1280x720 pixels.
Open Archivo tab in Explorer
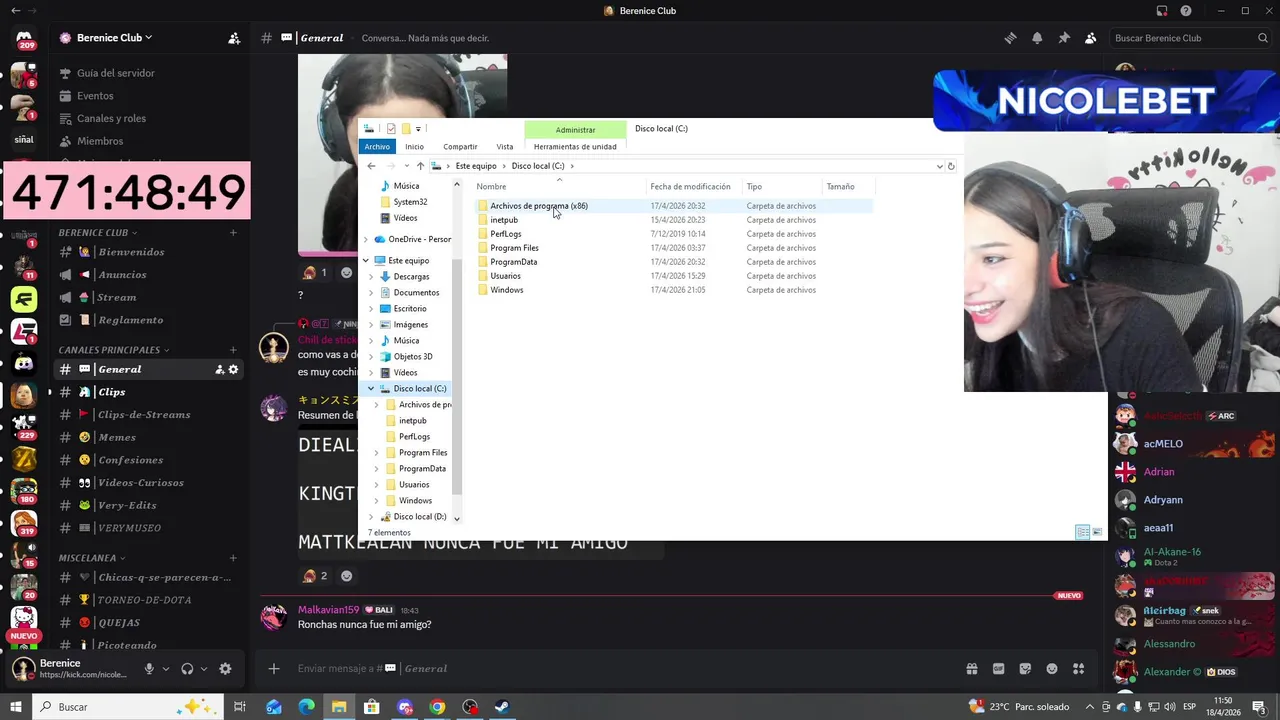[377, 147]
